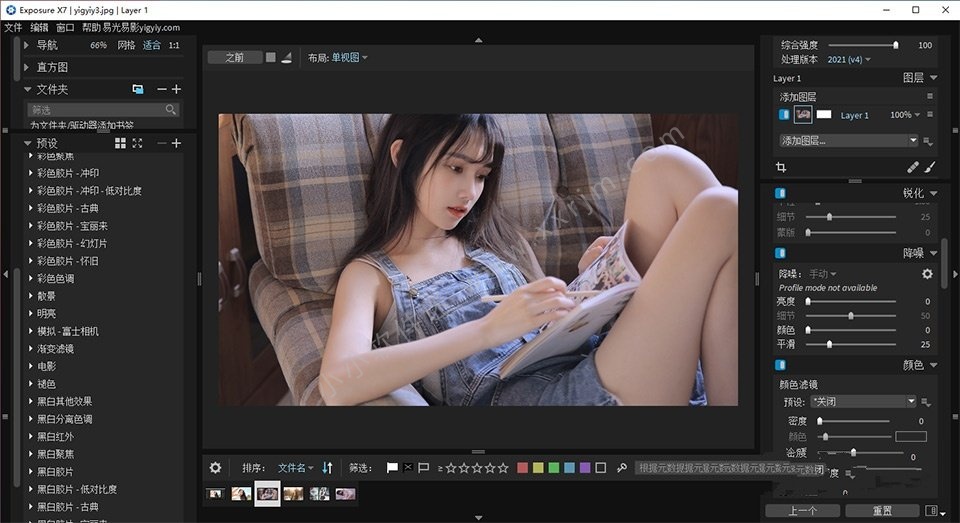Filter by unflagged outline flag

(423, 468)
